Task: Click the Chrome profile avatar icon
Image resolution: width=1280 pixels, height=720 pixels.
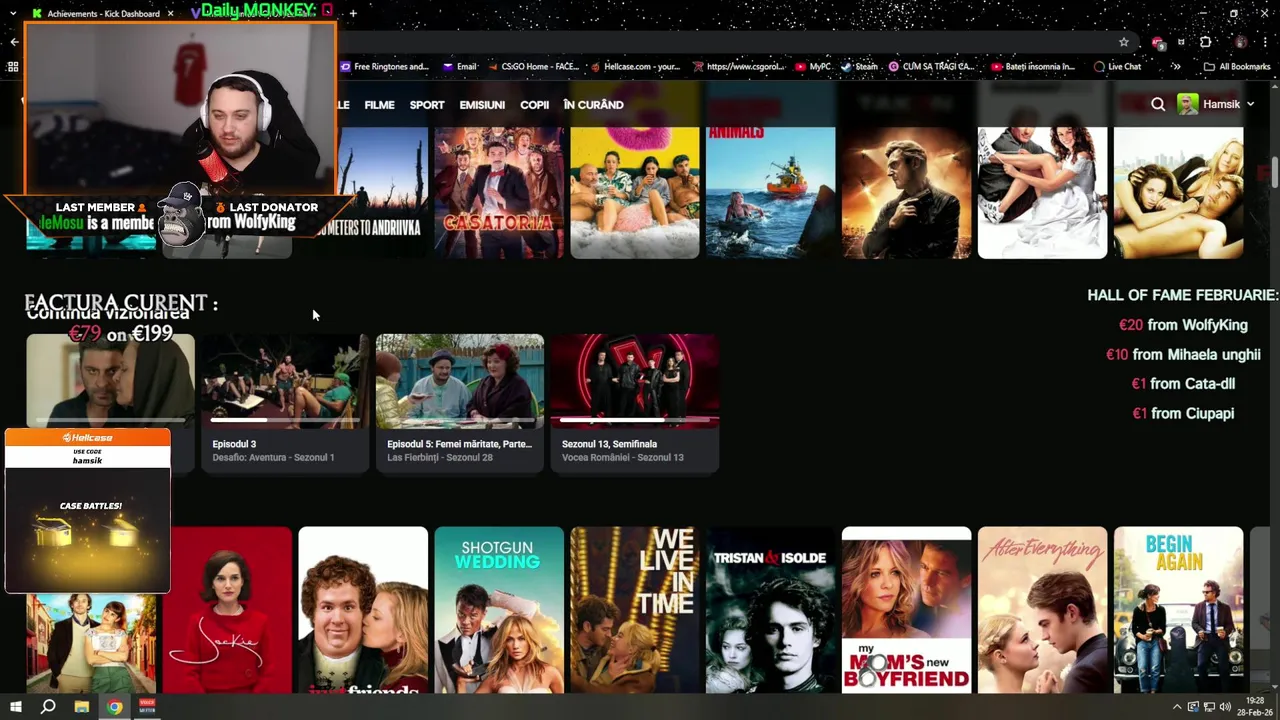Action: tap(1241, 42)
